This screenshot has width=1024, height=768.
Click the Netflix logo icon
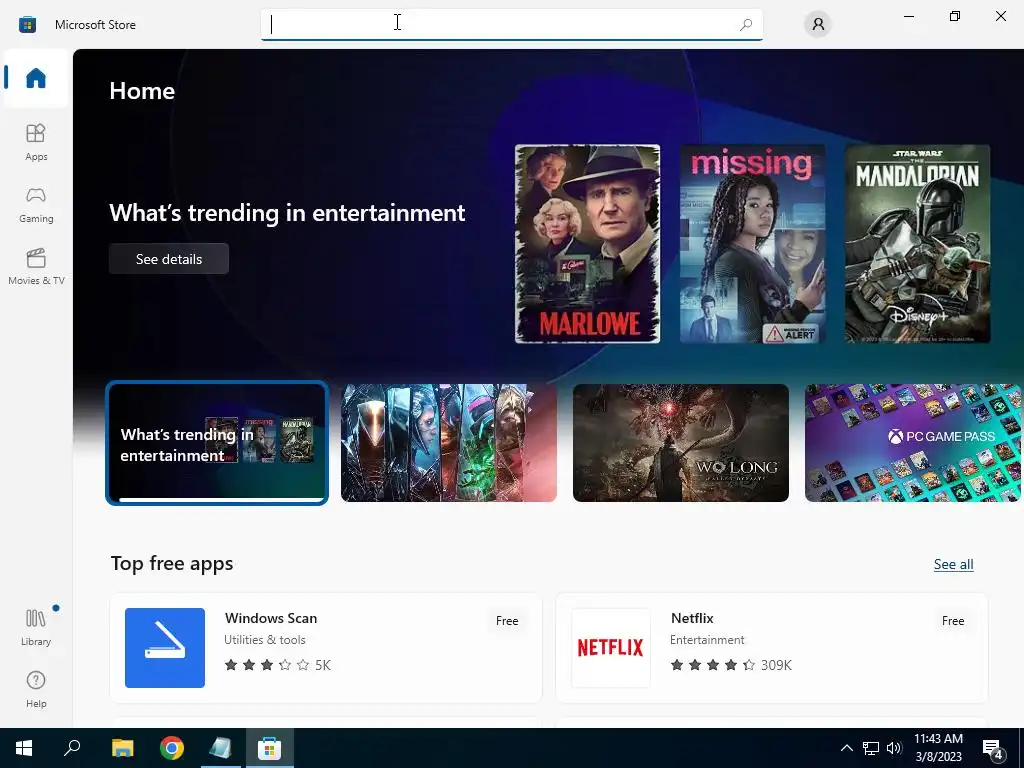[x=611, y=648]
